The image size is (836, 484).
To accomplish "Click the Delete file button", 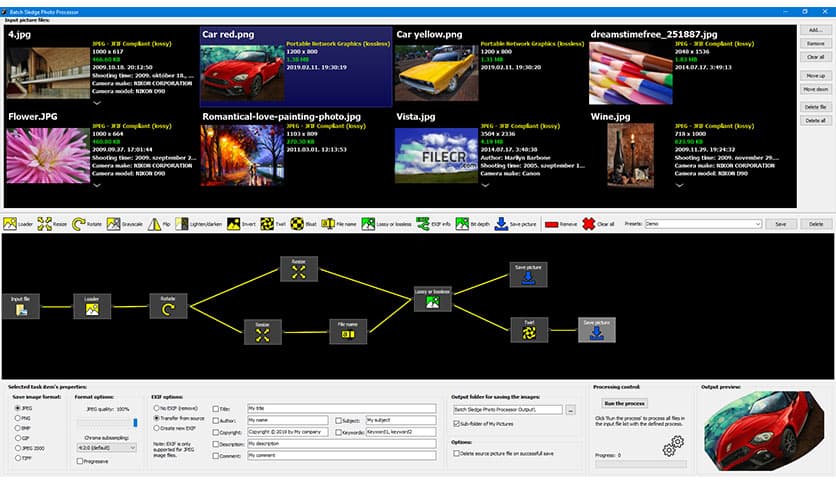I will pyautogui.click(x=815, y=107).
